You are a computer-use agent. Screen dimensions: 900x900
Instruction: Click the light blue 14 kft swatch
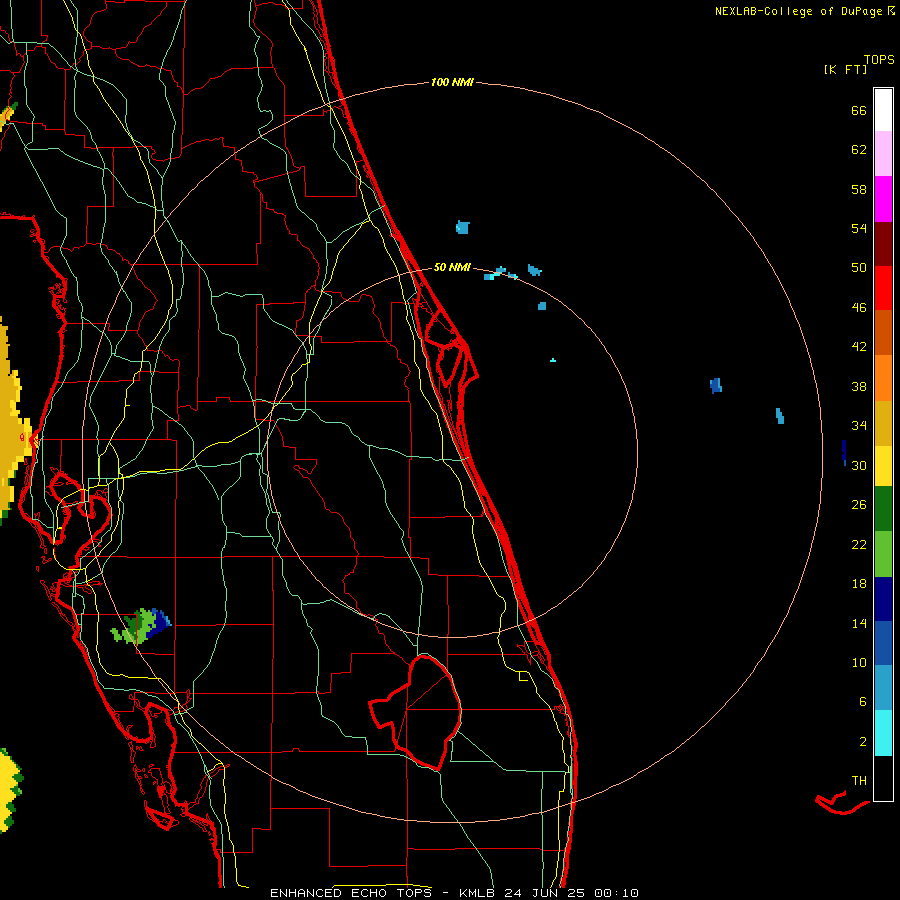coord(883,688)
